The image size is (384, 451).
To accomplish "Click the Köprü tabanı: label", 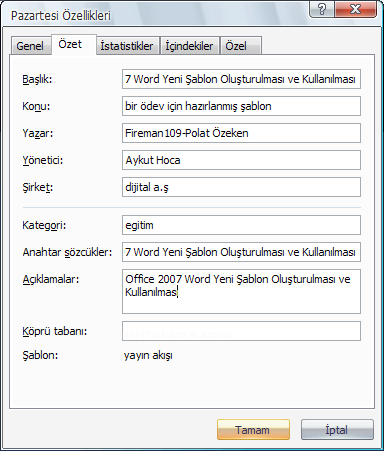I will pos(55,331).
